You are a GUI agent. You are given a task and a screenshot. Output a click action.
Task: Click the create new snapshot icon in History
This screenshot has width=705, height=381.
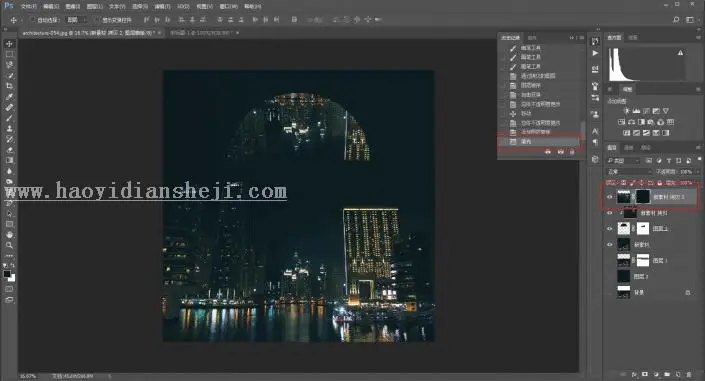(561, 152)
